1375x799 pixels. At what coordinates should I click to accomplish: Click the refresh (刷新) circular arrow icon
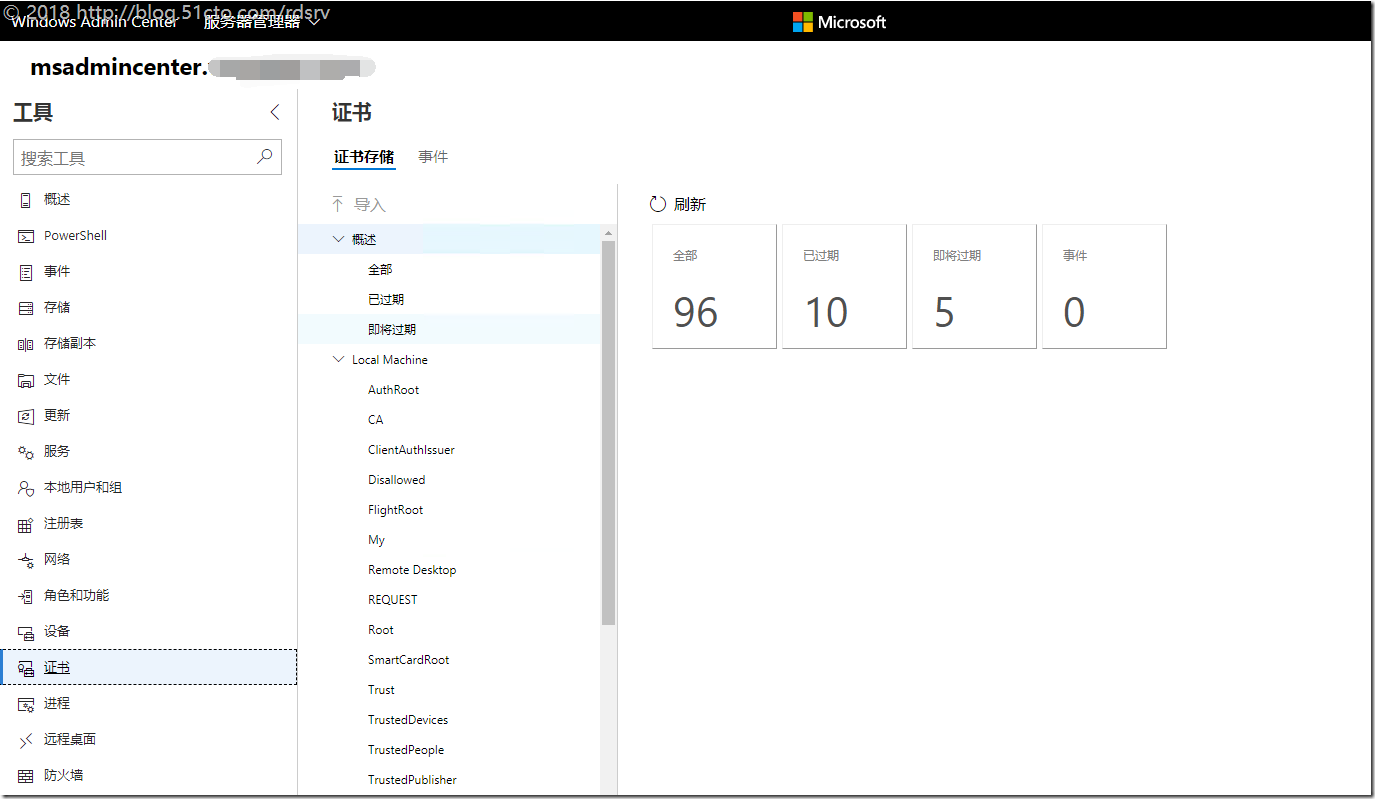[x=657, y=204]
